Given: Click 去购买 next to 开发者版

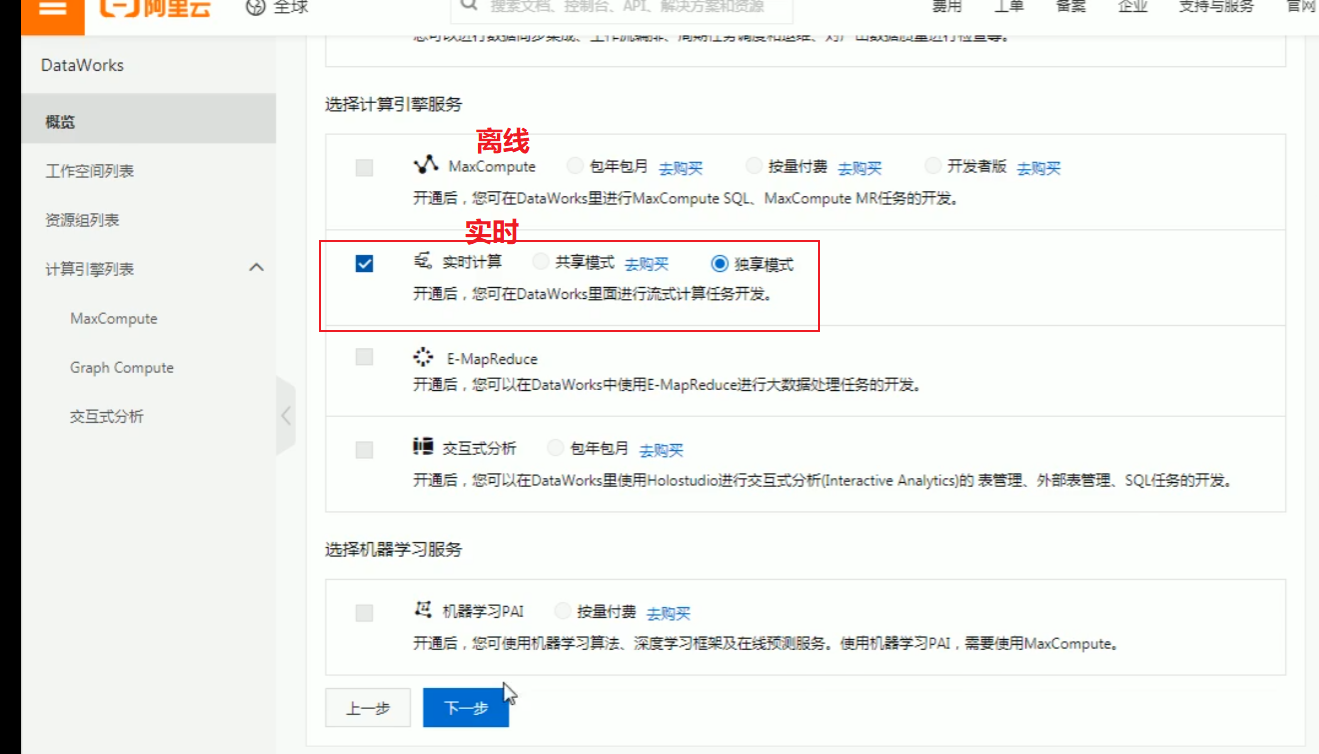Looking at the screenshot, I should 1038,168.
